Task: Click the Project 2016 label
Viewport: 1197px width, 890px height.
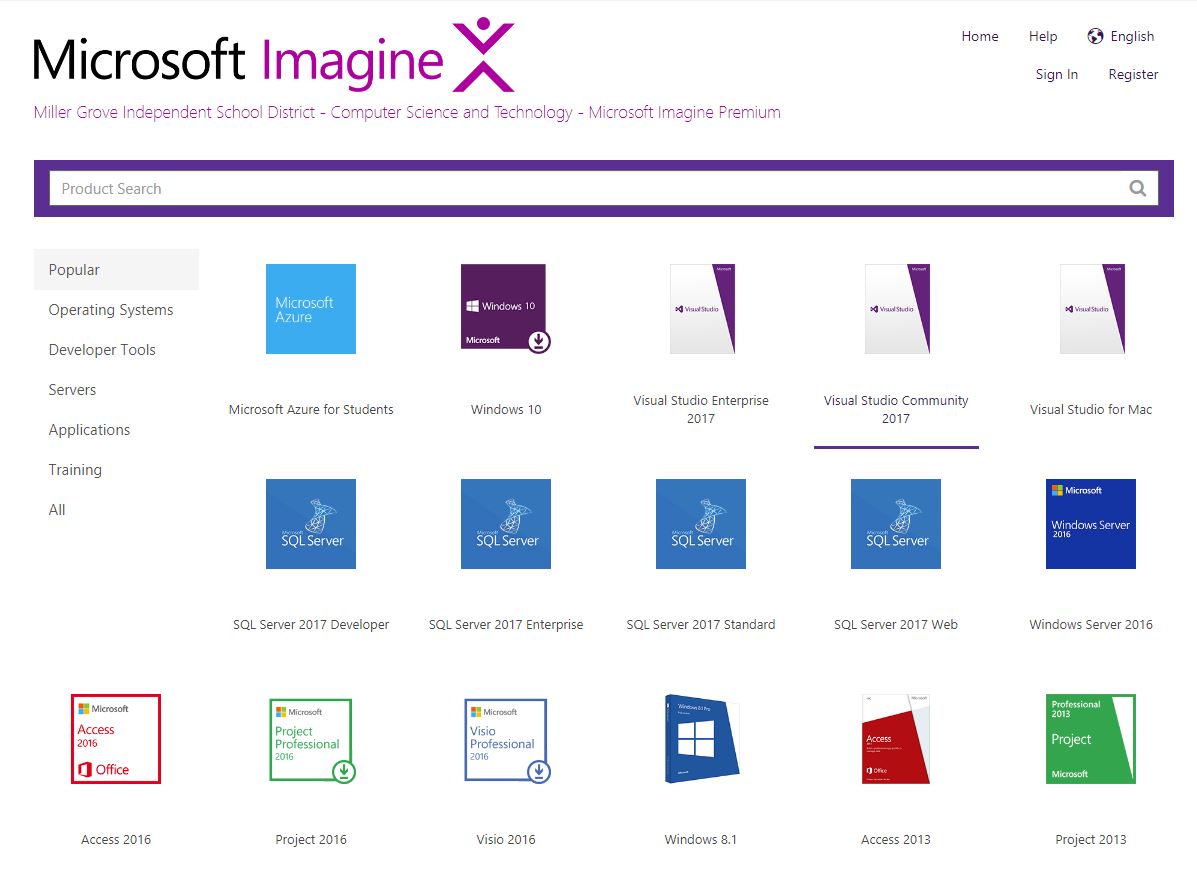Action: pyautogui.click(x=311, y=840)
